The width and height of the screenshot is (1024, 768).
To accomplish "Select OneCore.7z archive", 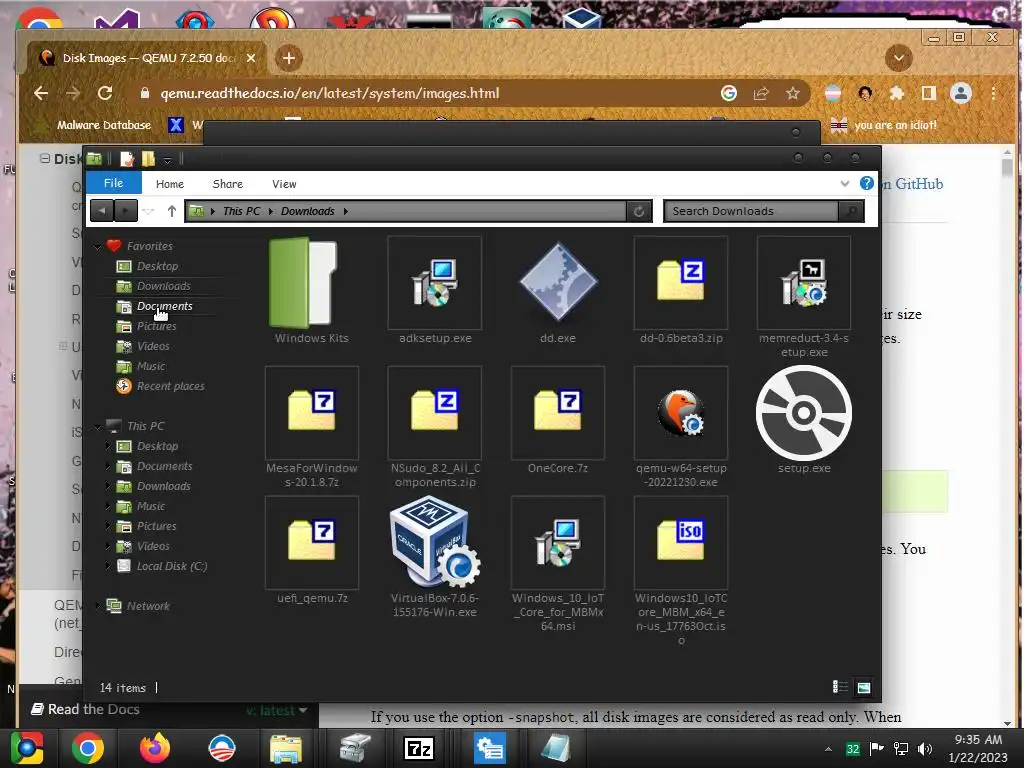I will 558,421.
